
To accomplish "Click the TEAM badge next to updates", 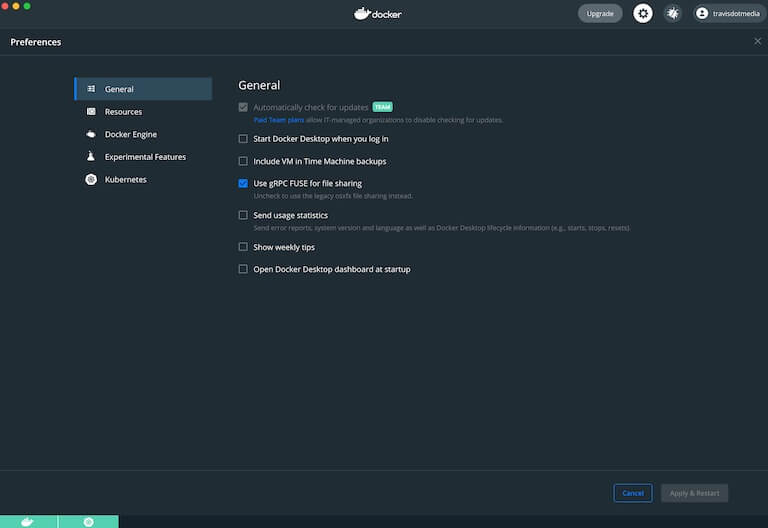I will click(382, 107).
